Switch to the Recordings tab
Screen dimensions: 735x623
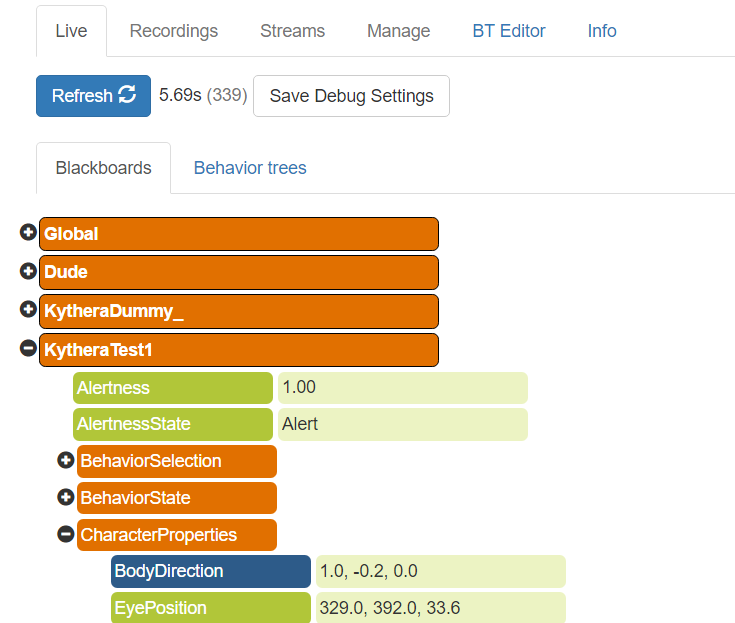pos(173,31)
